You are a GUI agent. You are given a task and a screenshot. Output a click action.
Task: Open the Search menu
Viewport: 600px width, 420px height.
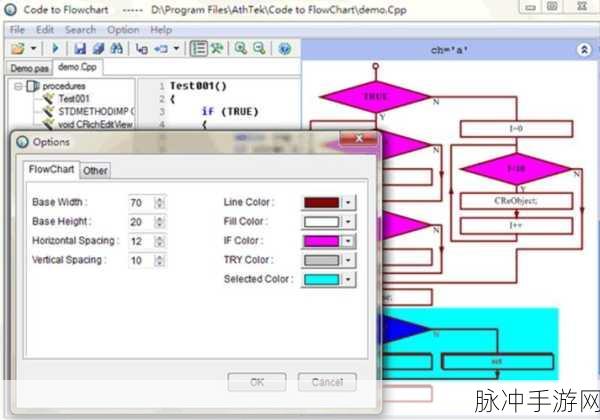(x=80, y=30)
